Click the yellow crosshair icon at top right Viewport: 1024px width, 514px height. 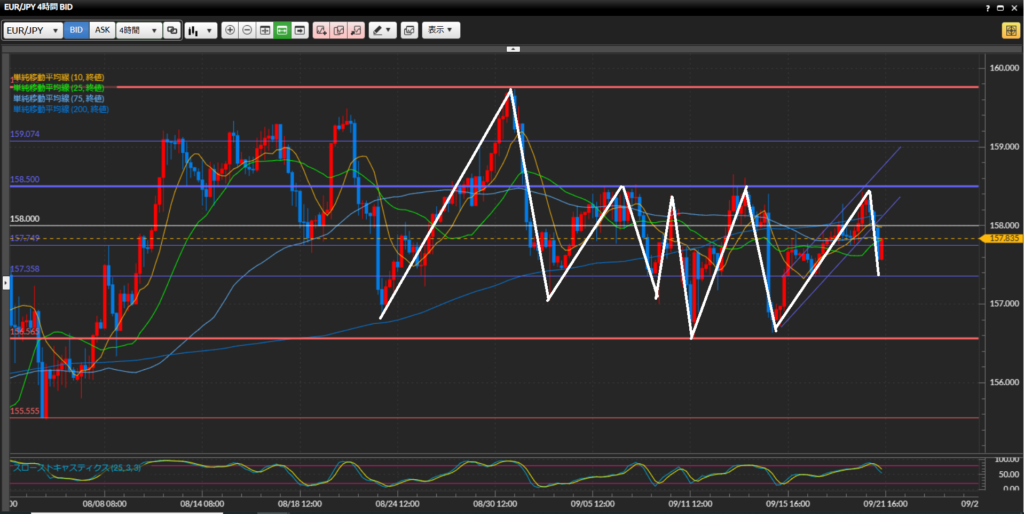(1010, 30)
